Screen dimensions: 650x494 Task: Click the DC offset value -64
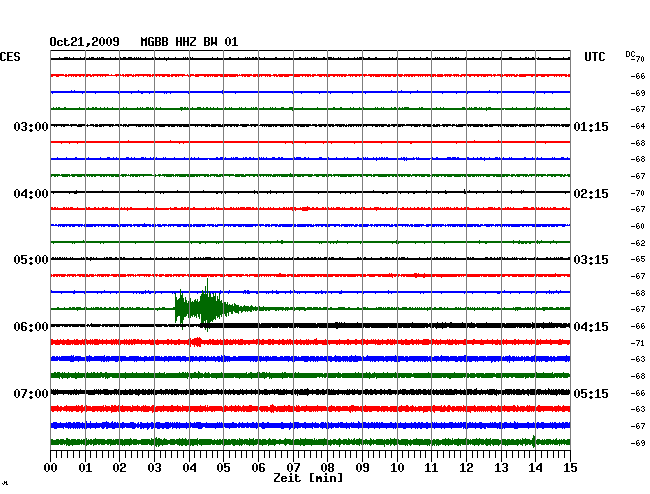coord(638,126)
